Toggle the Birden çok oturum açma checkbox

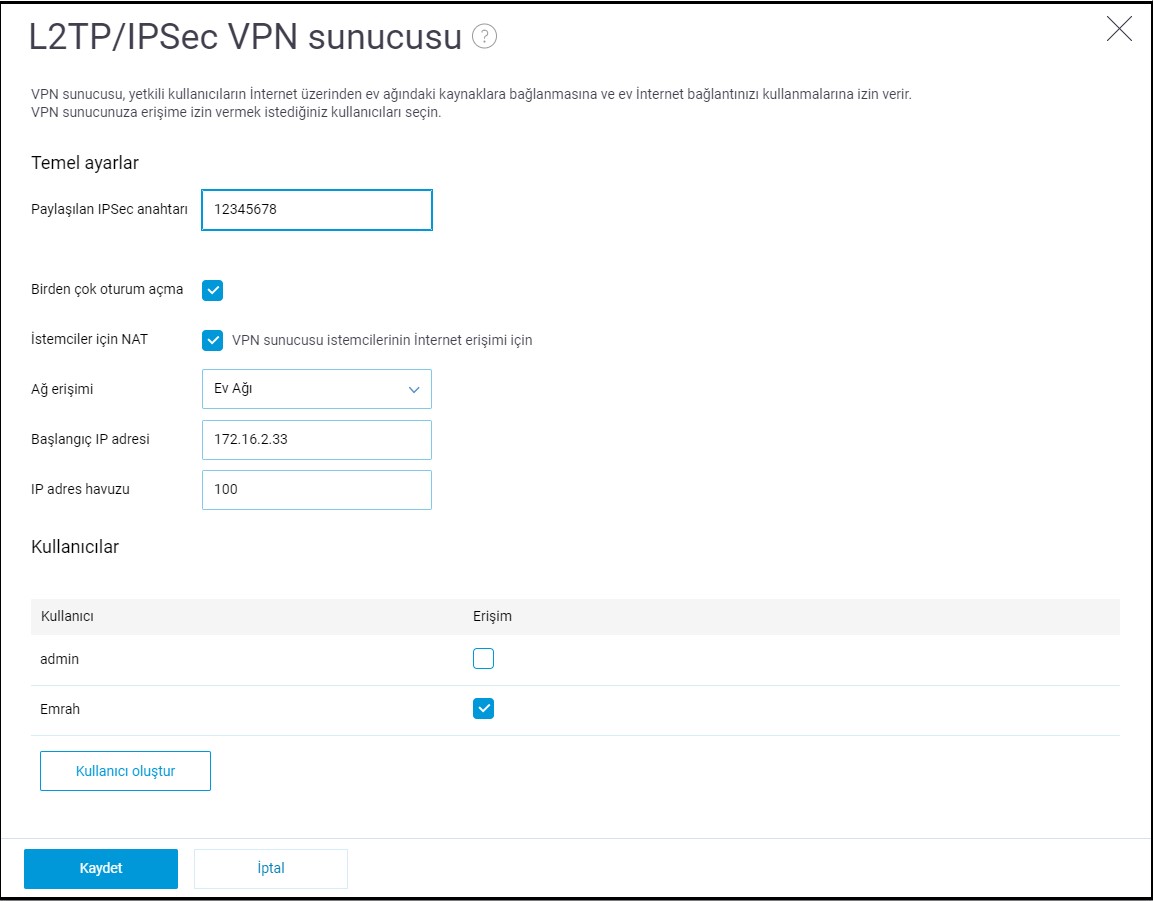pyautogui.click(x=212, y=290)
